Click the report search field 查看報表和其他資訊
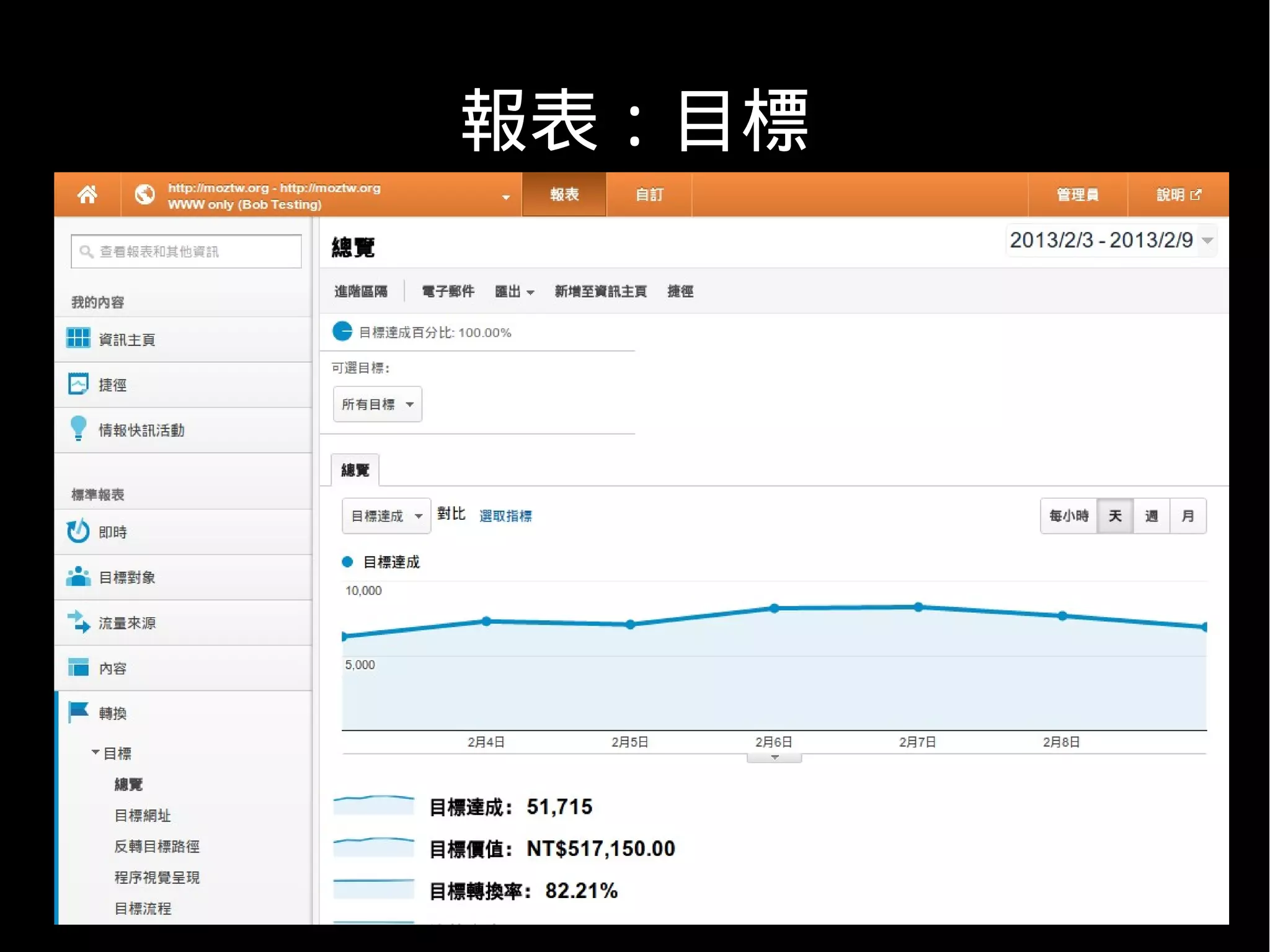The image size is (1270, 952). [x=186, y=252]
